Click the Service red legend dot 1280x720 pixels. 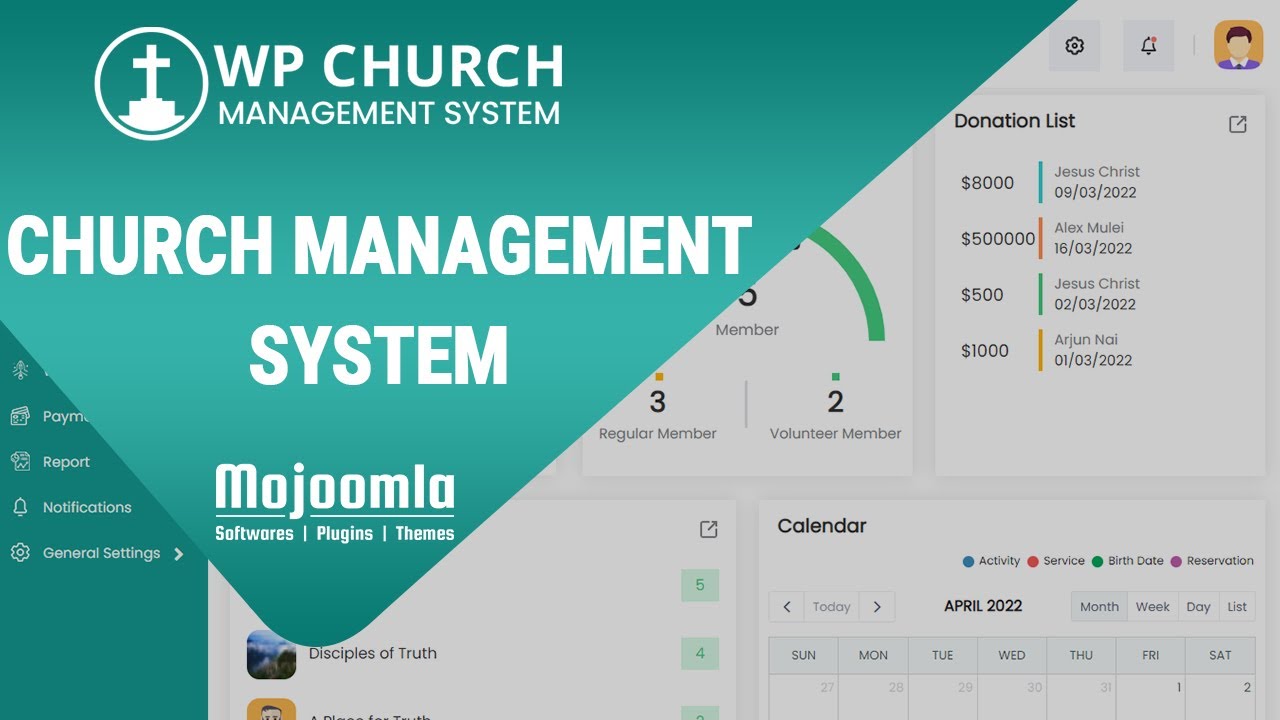point(1033,562)
